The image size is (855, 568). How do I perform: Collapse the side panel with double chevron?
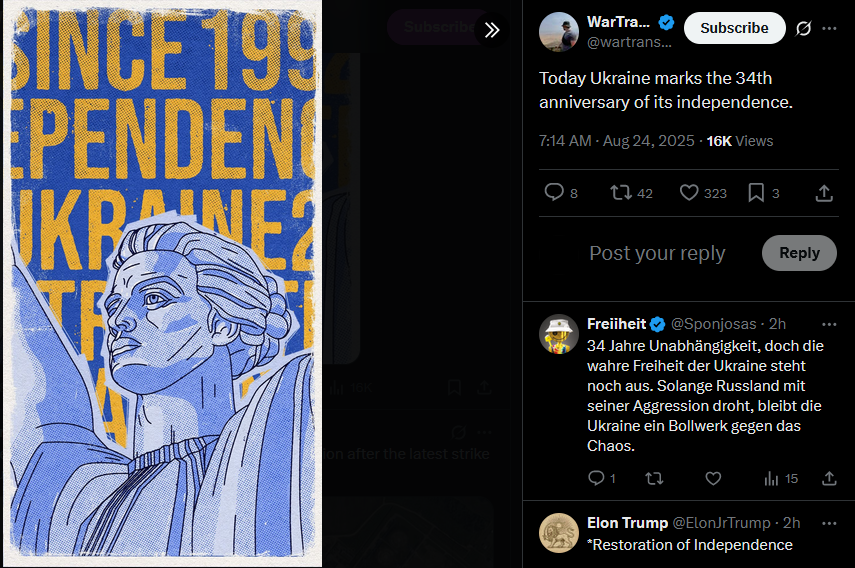[491, 30]
